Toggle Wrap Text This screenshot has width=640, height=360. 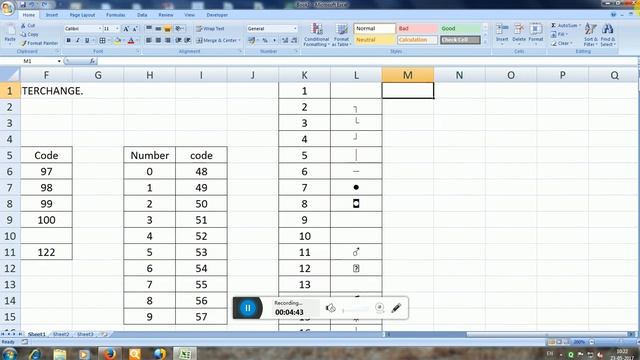[x=210, y=29]
